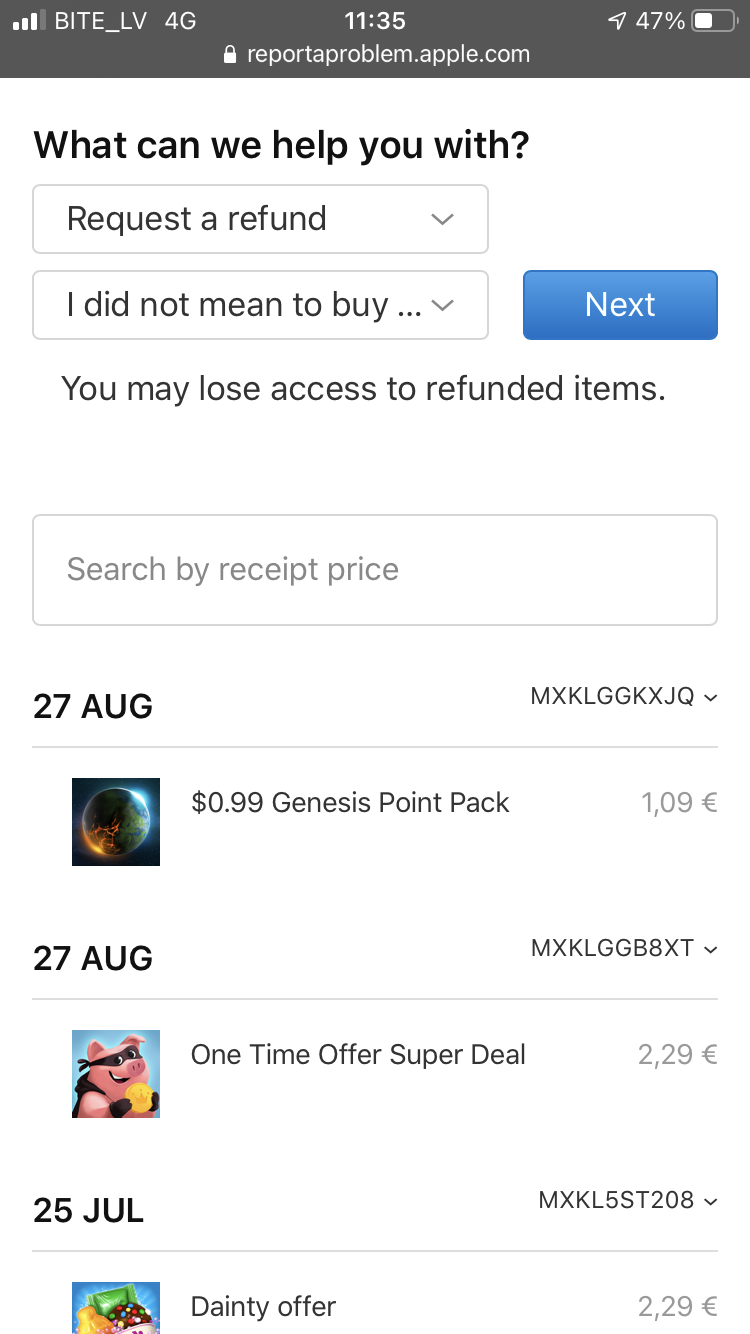Tap the Candy Crush app icon
750x1334 pixels.
tap(116, 1308)
